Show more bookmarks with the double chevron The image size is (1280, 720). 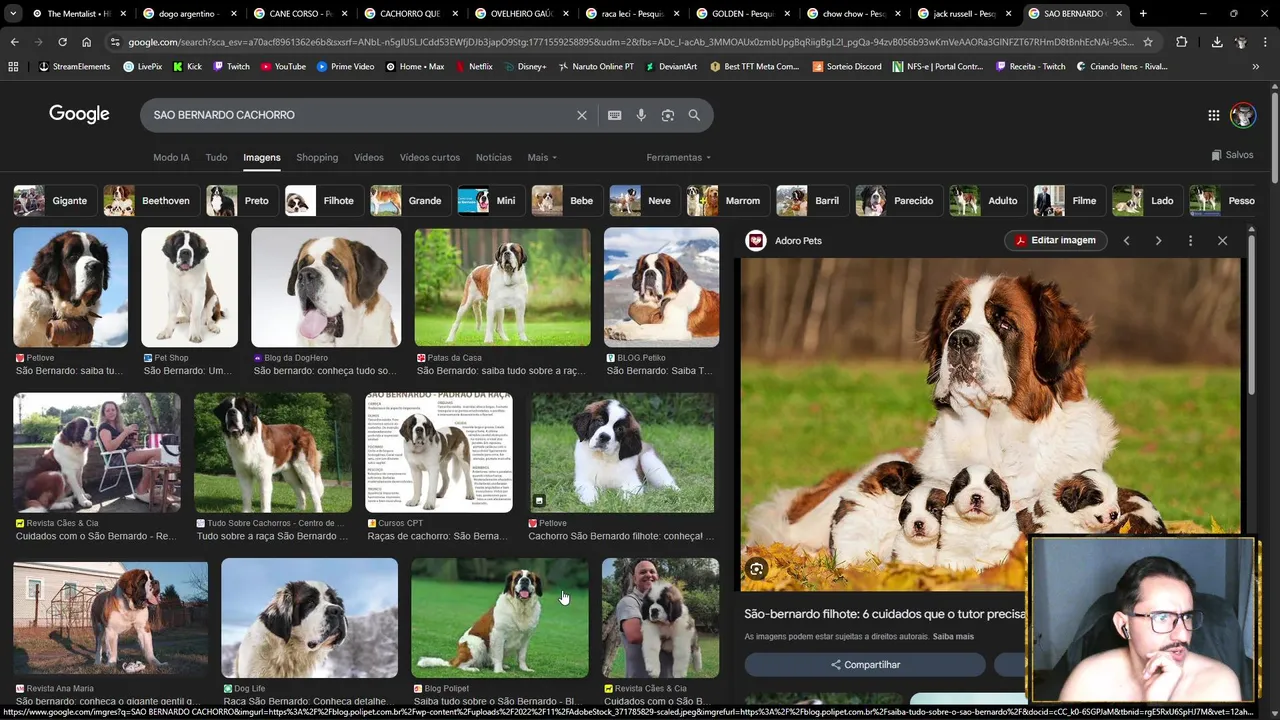coord(1255,66)
